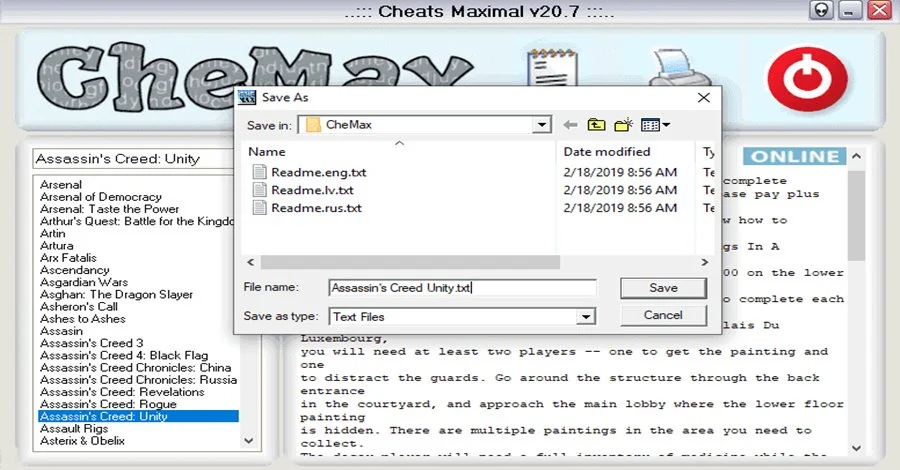Go back with the Save As arrow icon
The height and width of the screenshot is (470, 900).
pos(570,125)
